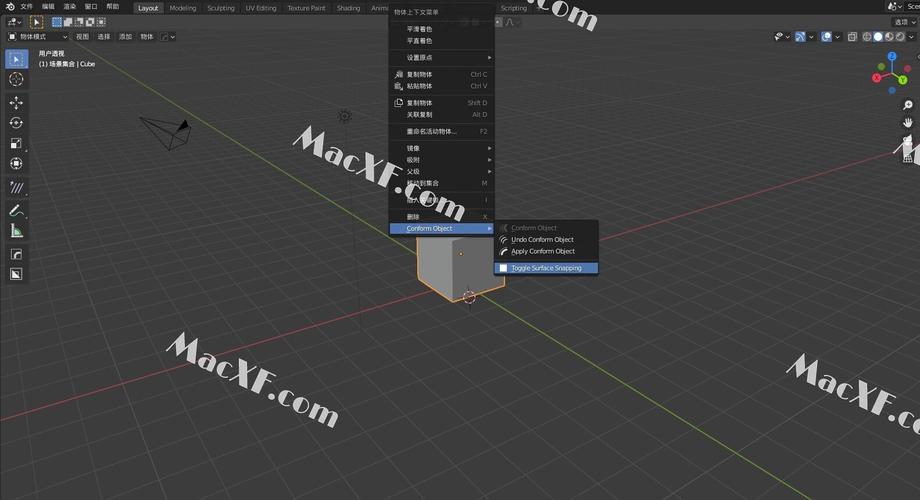Switch to wireframe shading
Screen dimensions: 920x500
coord(867,36)
